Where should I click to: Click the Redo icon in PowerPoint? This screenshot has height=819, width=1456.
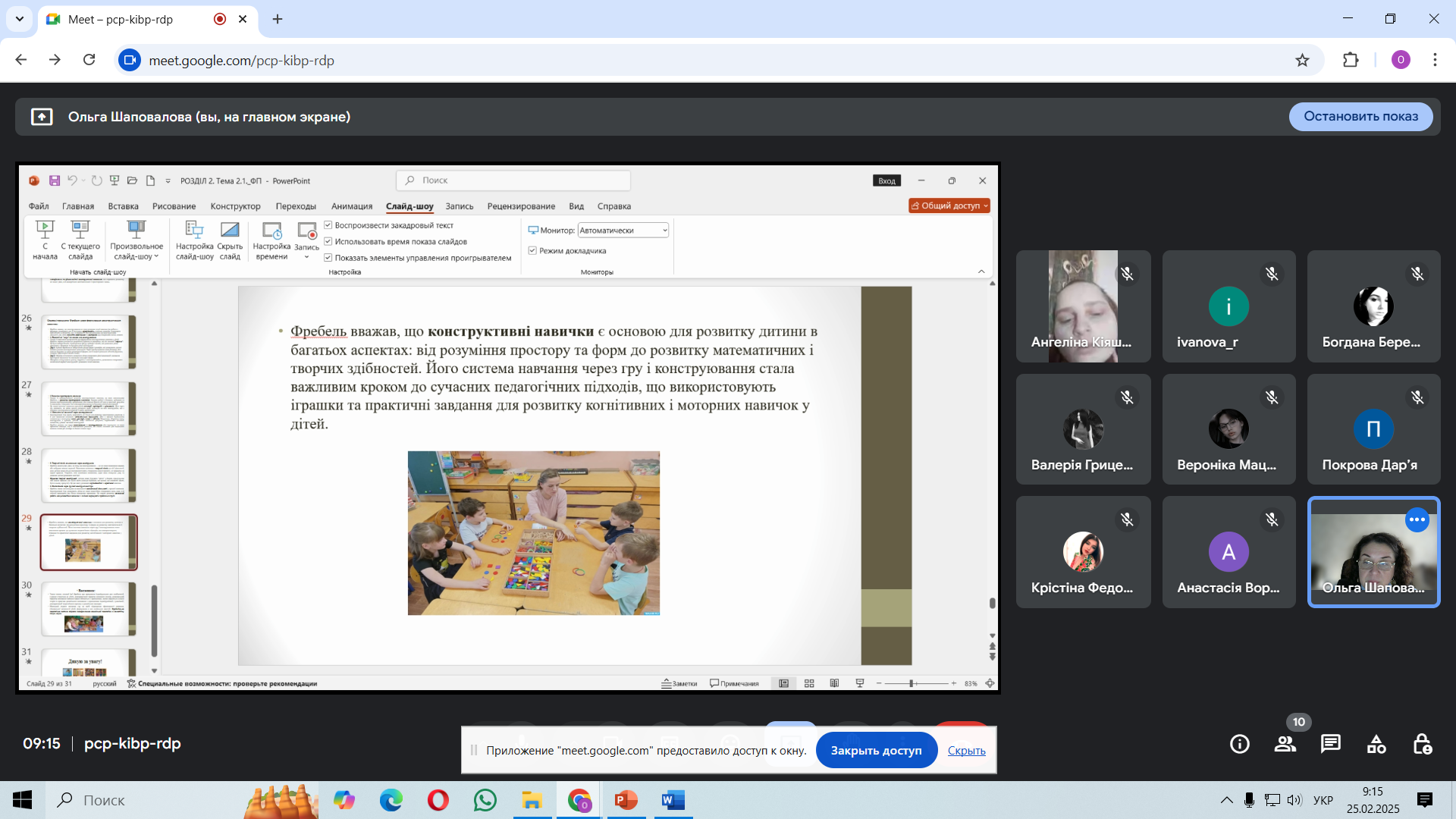tap(97, 180)
